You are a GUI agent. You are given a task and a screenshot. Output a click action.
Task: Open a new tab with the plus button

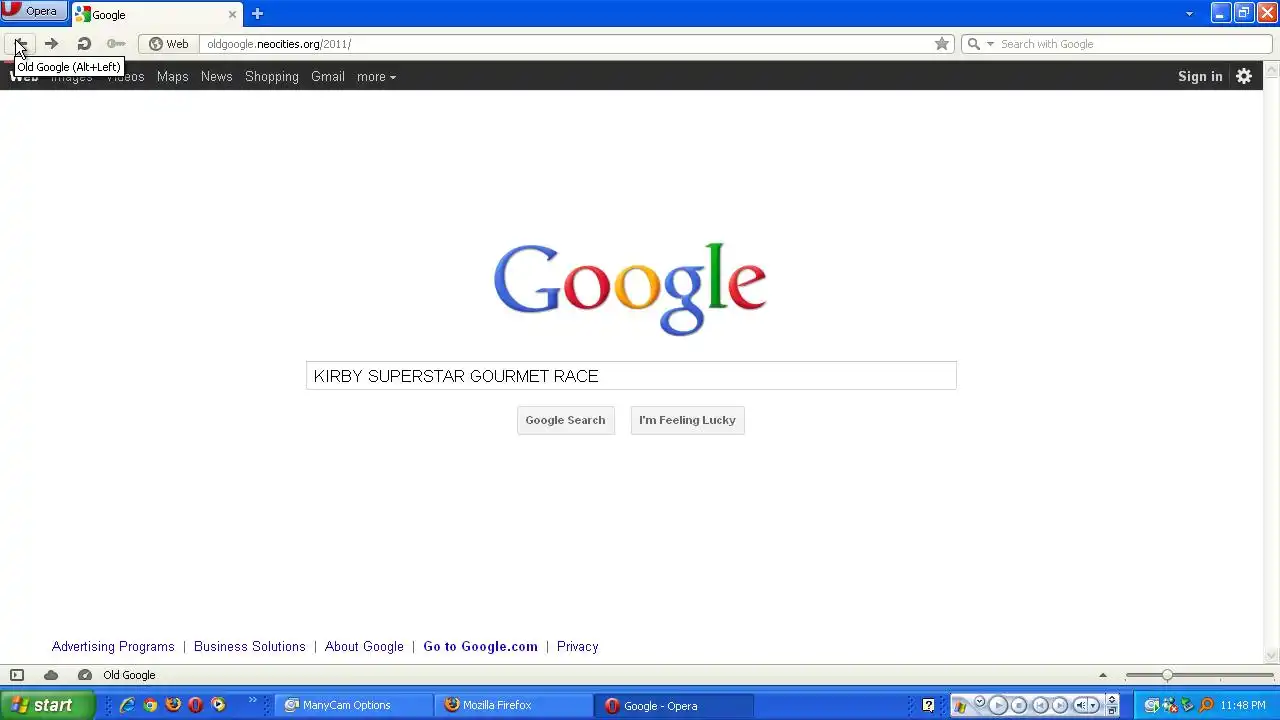tap(257, 14)
